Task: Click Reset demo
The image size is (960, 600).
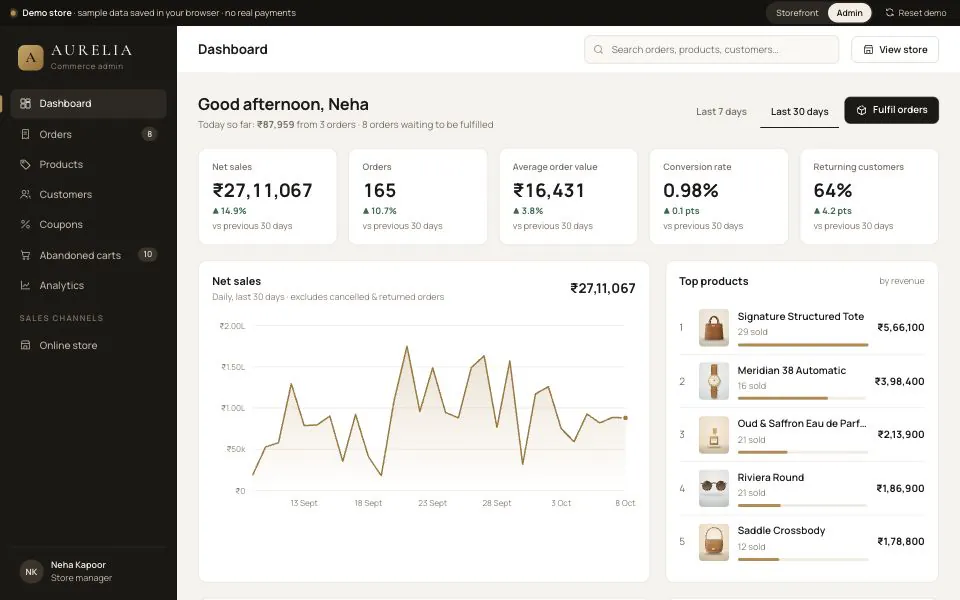Action: (x=916, y=13)
